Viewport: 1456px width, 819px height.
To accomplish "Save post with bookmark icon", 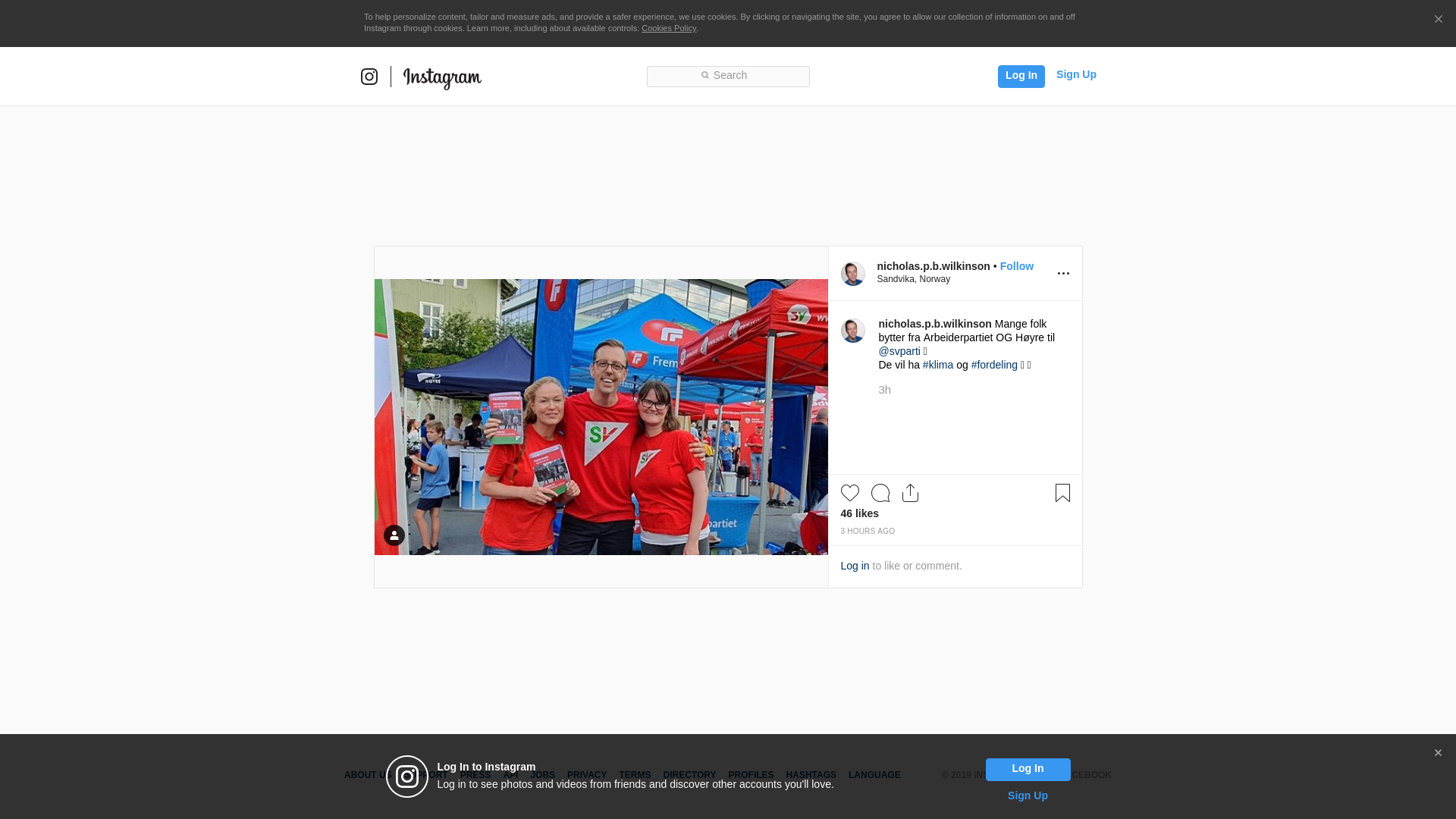I will tap(1063, 493).
